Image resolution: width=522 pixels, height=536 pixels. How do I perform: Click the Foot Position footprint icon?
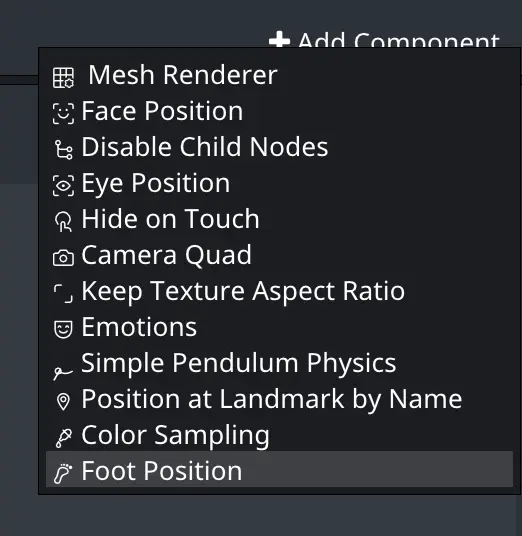(63, 473)
